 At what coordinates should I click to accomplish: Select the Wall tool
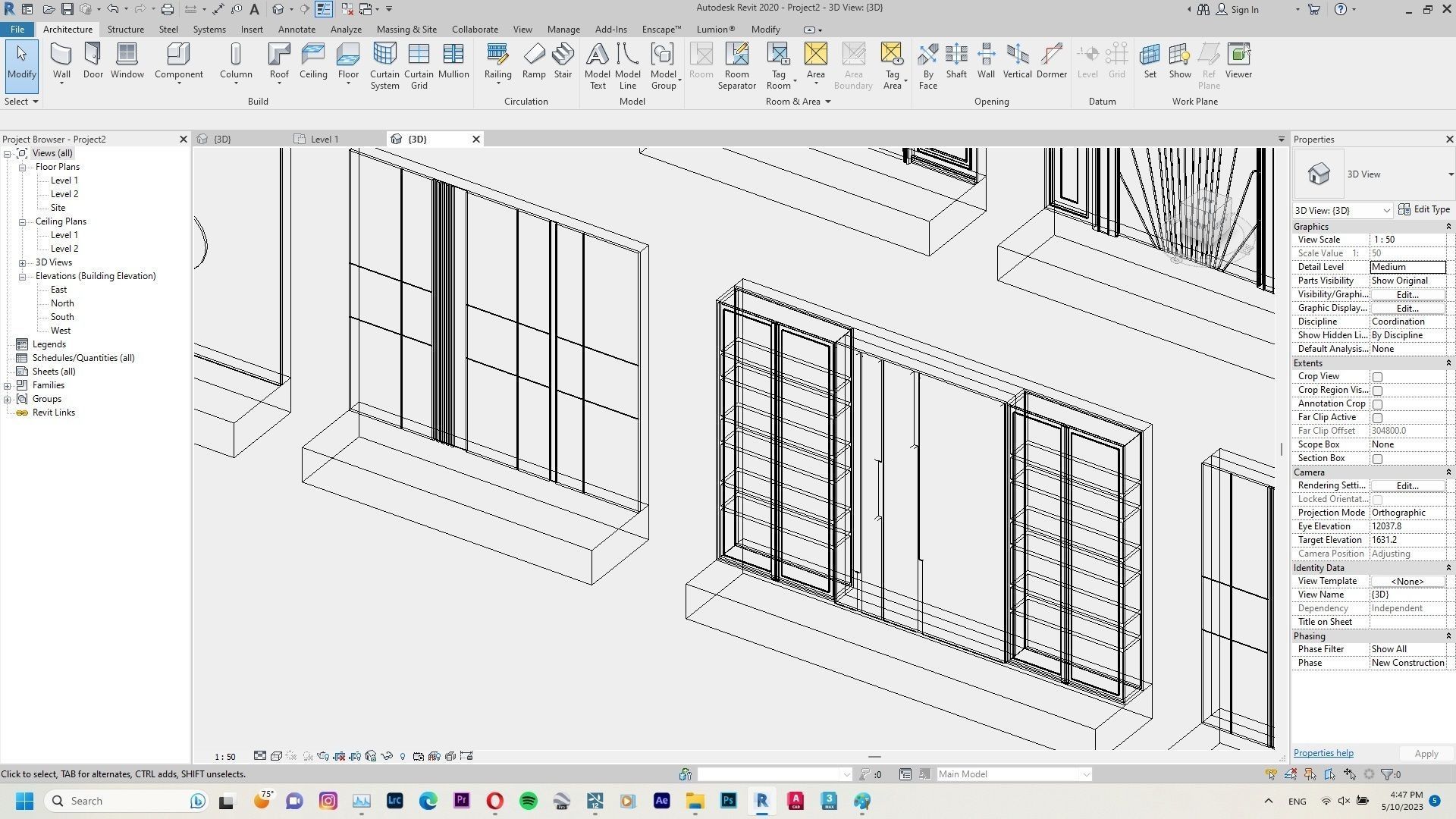tap(61, 61)
